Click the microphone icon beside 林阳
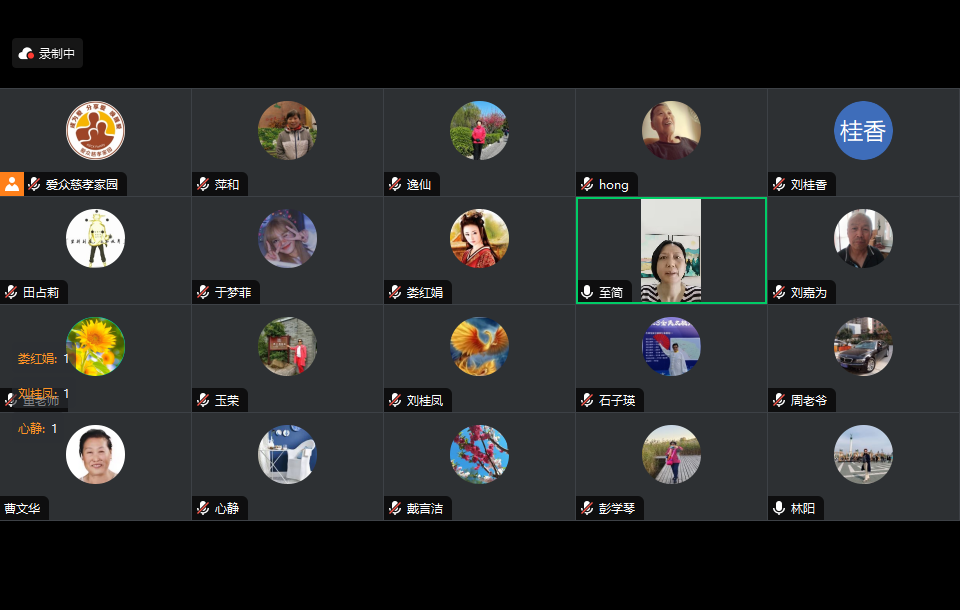Screen dimensions: 960x610 pyautogui.click(x=779, y=508)
